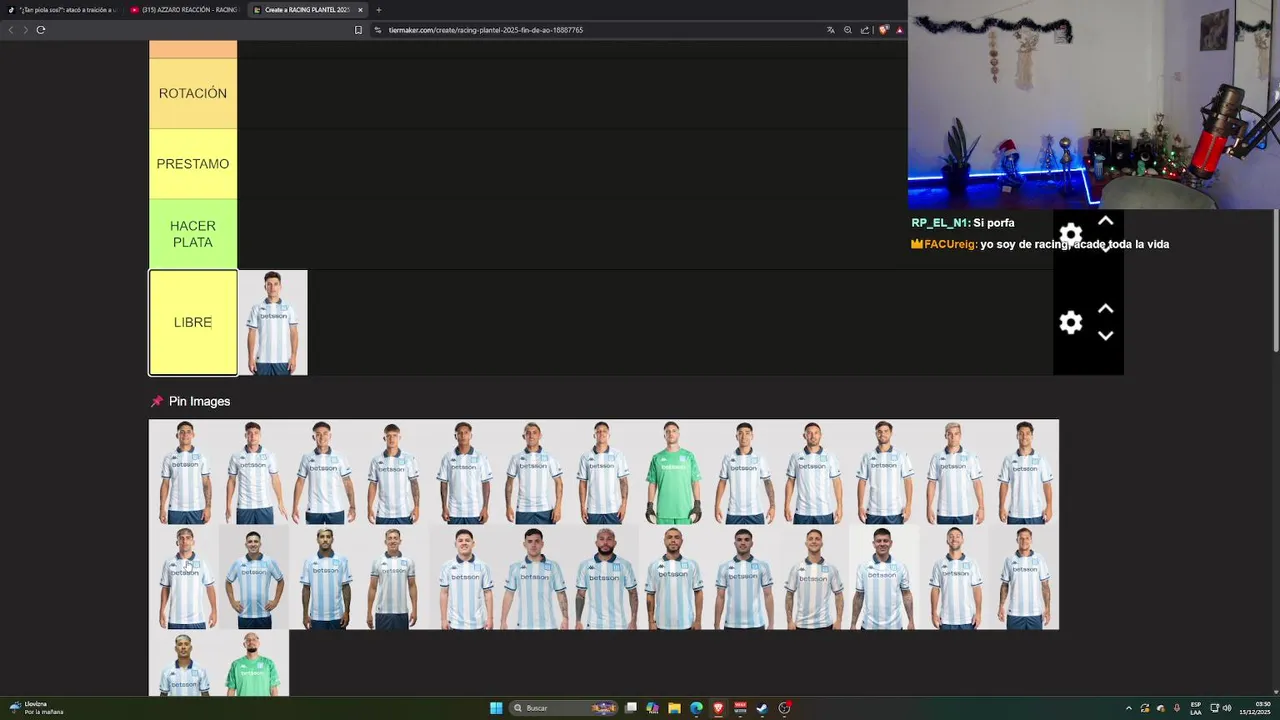Open volume control in system tray
This screenshot has width=1280, height=720.
[1227, 708]
